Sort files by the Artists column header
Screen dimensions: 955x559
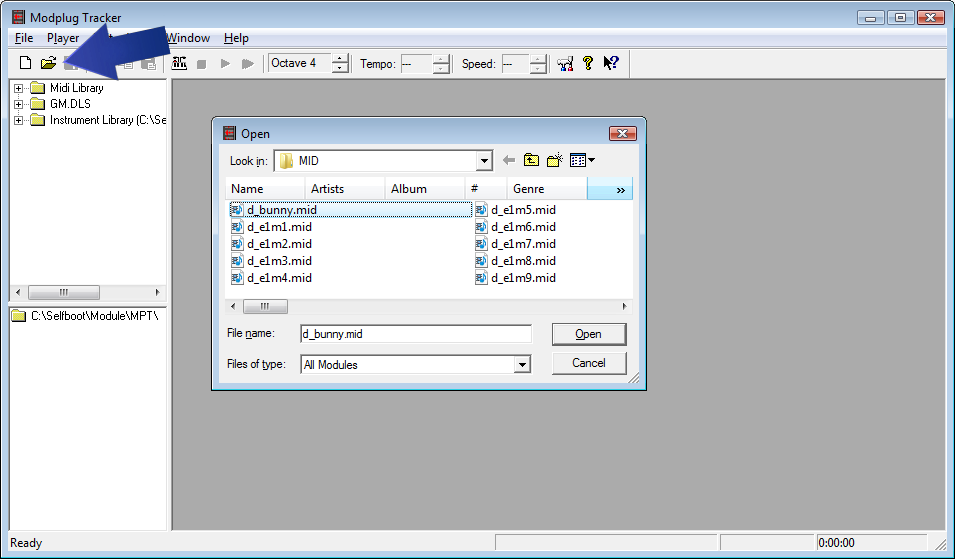coord(345,189)
